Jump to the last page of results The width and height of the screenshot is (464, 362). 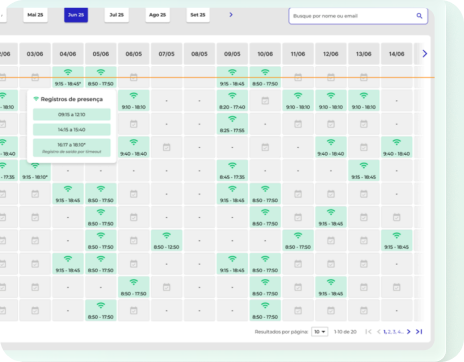coord(419,332)
